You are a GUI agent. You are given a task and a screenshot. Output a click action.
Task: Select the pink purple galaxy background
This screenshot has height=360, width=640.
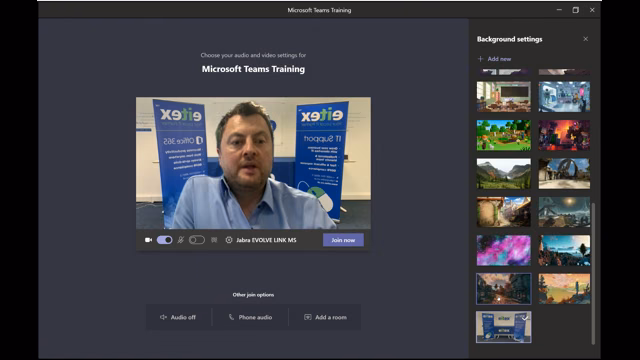[504, 250]
